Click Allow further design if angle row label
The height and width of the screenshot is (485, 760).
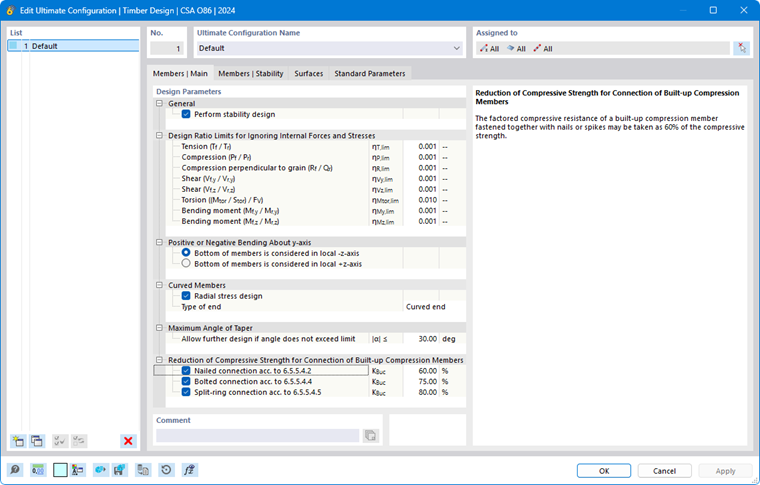[268, 339]
